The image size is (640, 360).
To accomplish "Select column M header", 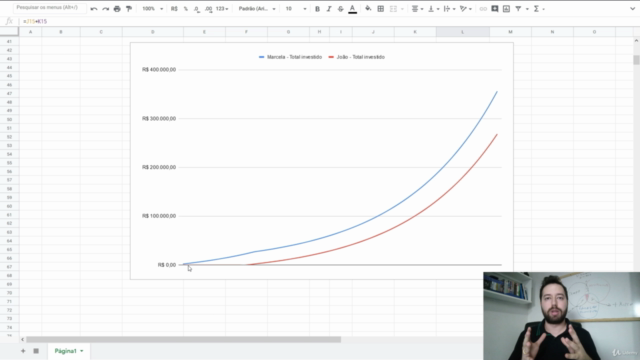I will (510, 32).
